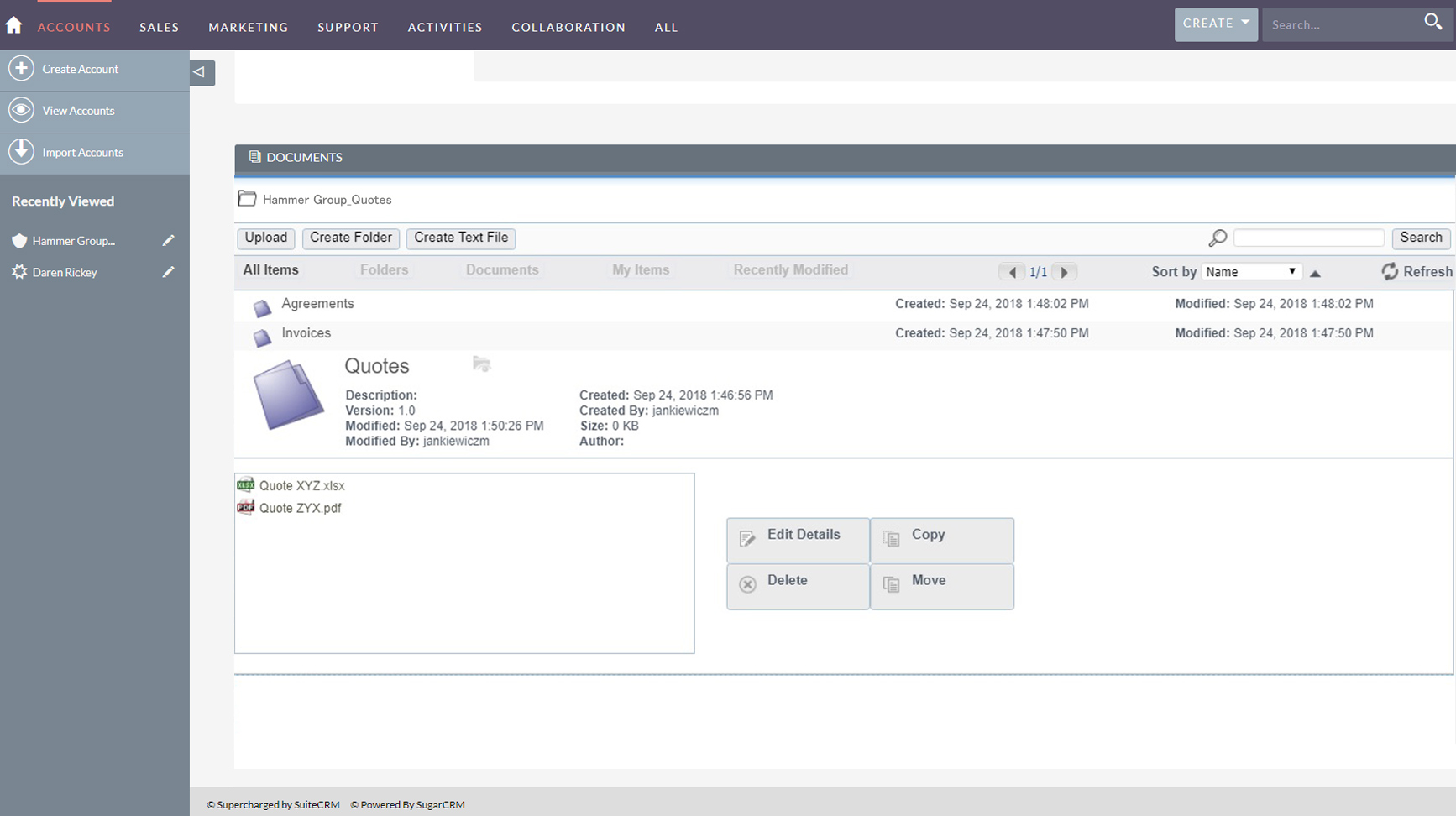Click the Agreements folder icon

pyautogui.click(x=262, y=308)
